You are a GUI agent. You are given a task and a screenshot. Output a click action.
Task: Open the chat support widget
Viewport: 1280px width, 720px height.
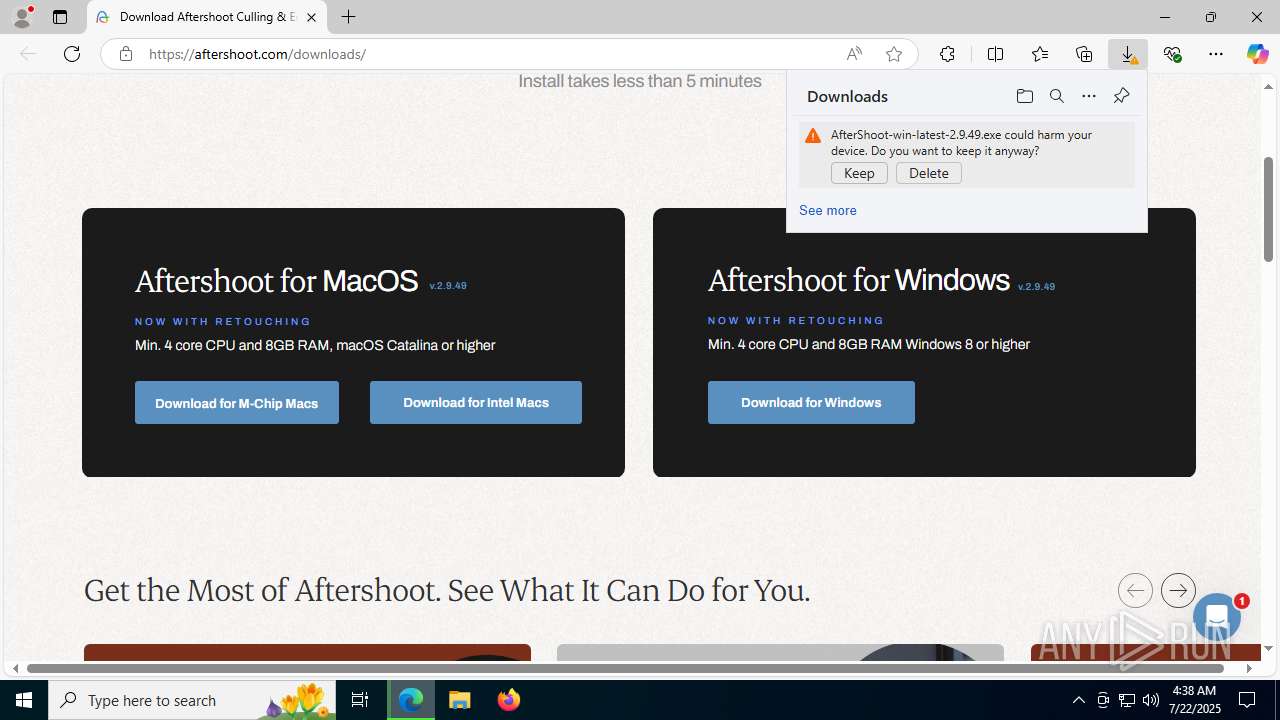click(x=1216, y=617)
